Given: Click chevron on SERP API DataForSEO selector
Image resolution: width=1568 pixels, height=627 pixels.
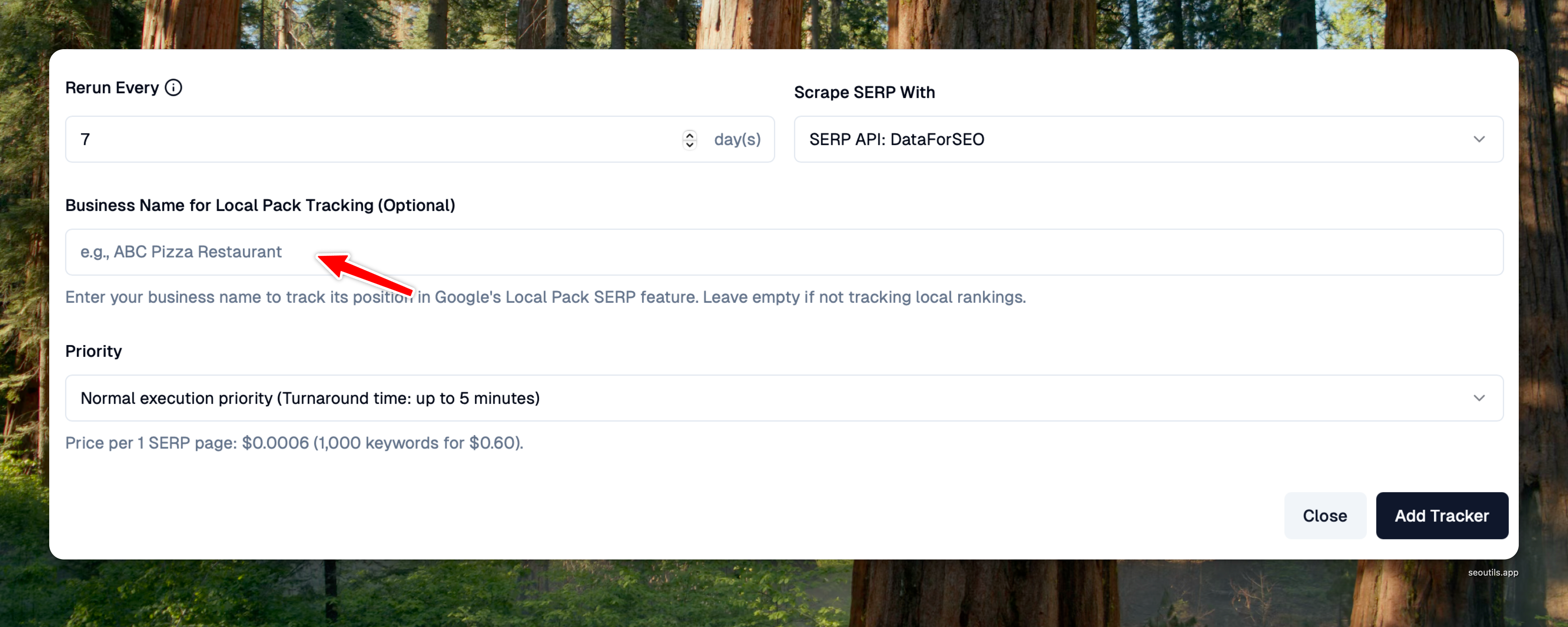Looking at the screenshot, I should [x=1478, y=139].
